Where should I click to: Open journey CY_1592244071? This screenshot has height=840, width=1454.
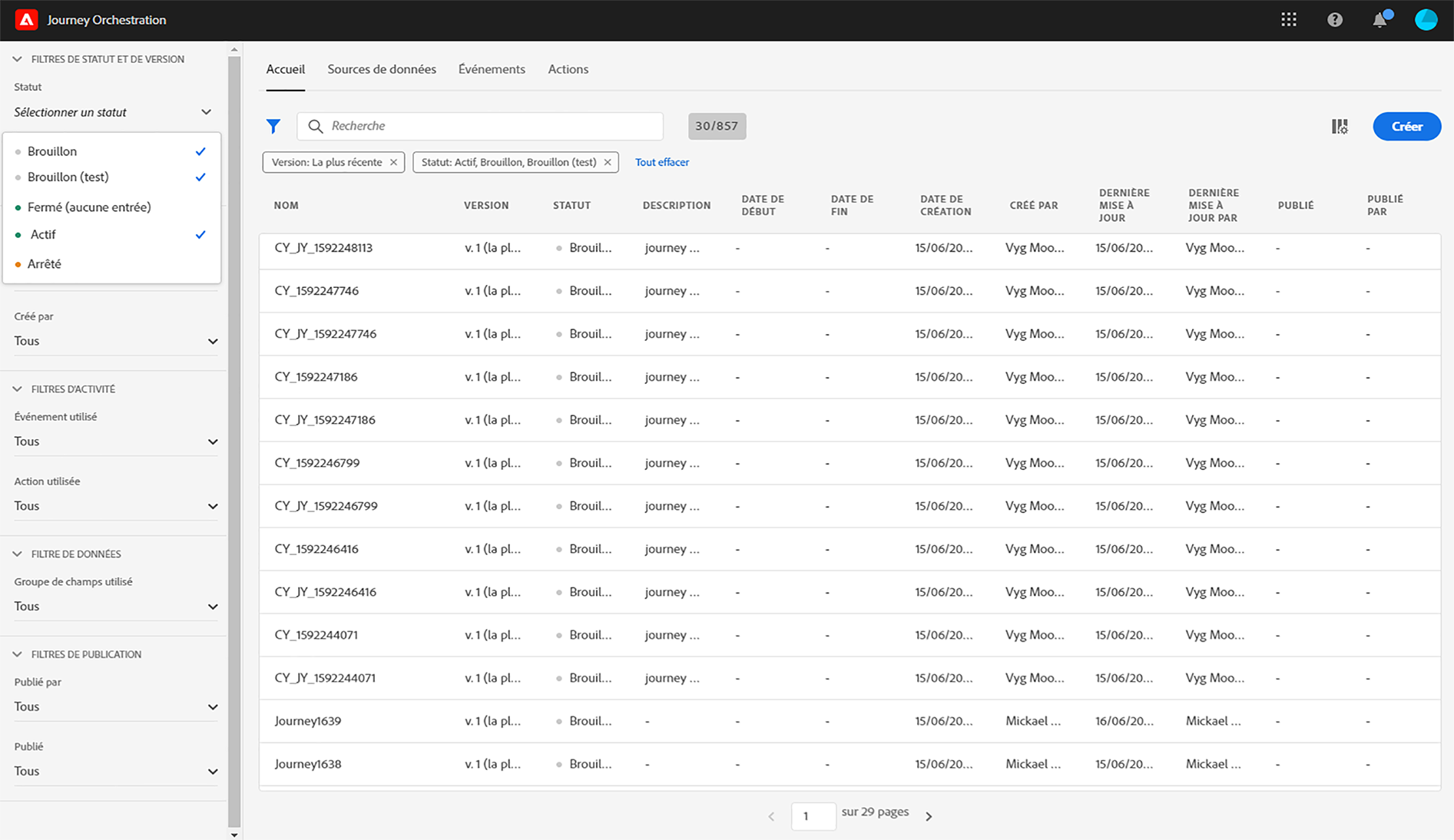pos(316,635)
